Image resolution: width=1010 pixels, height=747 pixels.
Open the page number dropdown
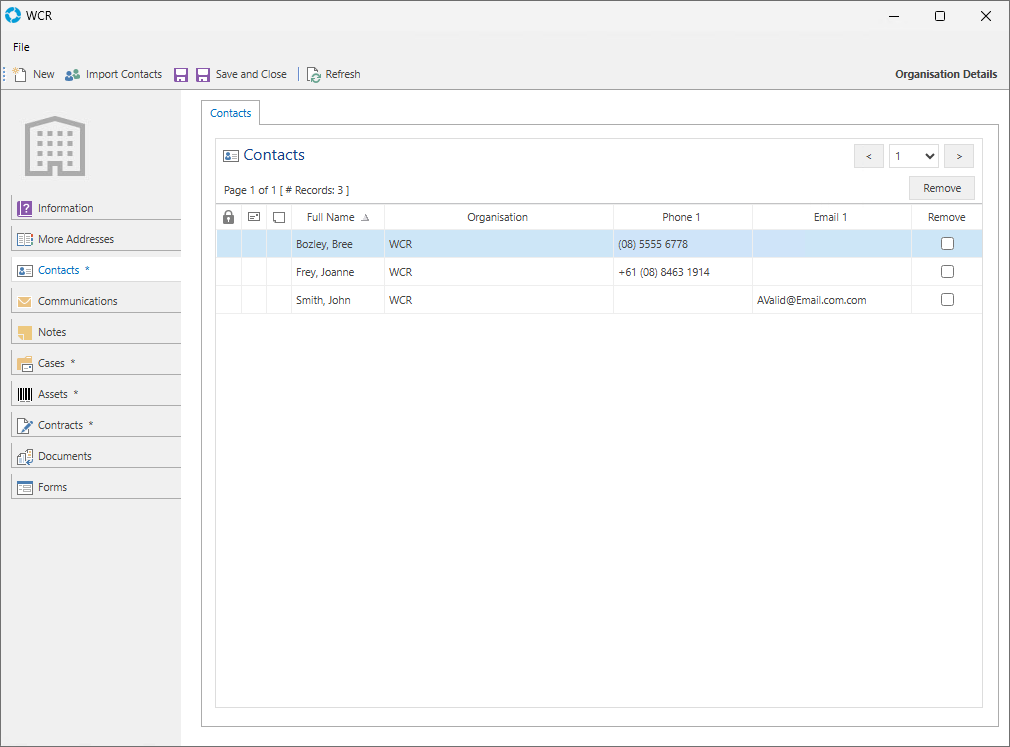[x=913, y=156]
